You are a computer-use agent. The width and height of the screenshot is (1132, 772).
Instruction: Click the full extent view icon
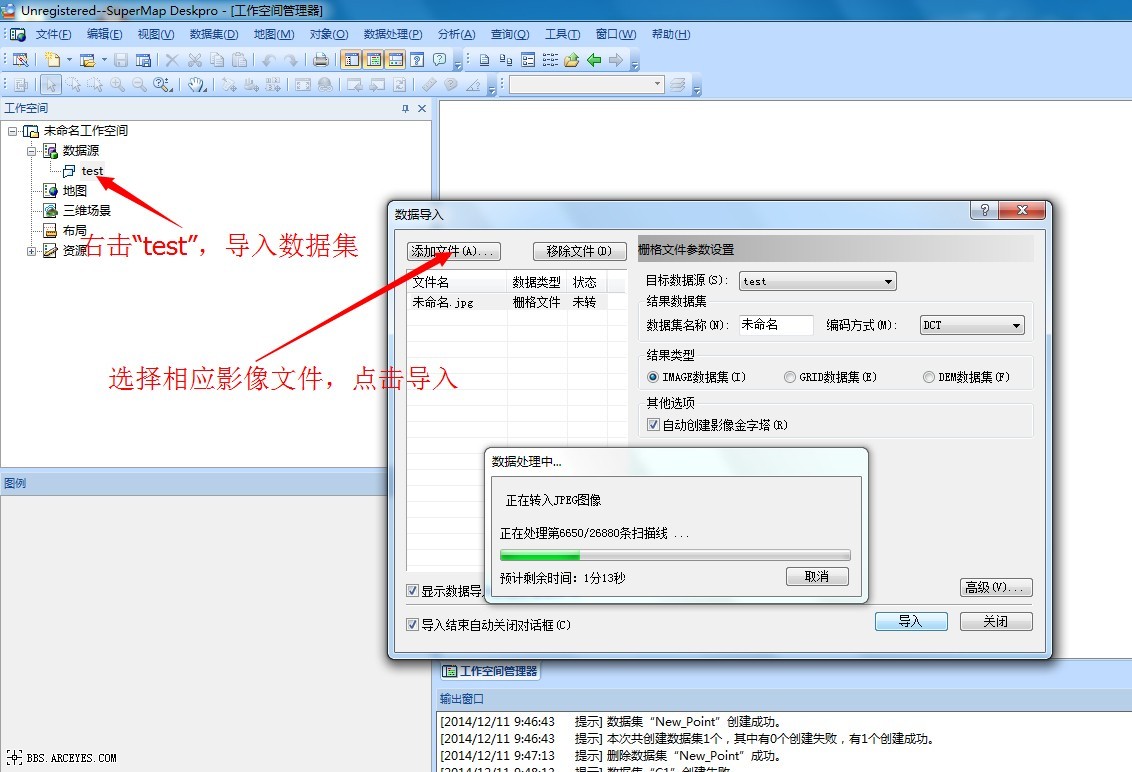point(303,84)
